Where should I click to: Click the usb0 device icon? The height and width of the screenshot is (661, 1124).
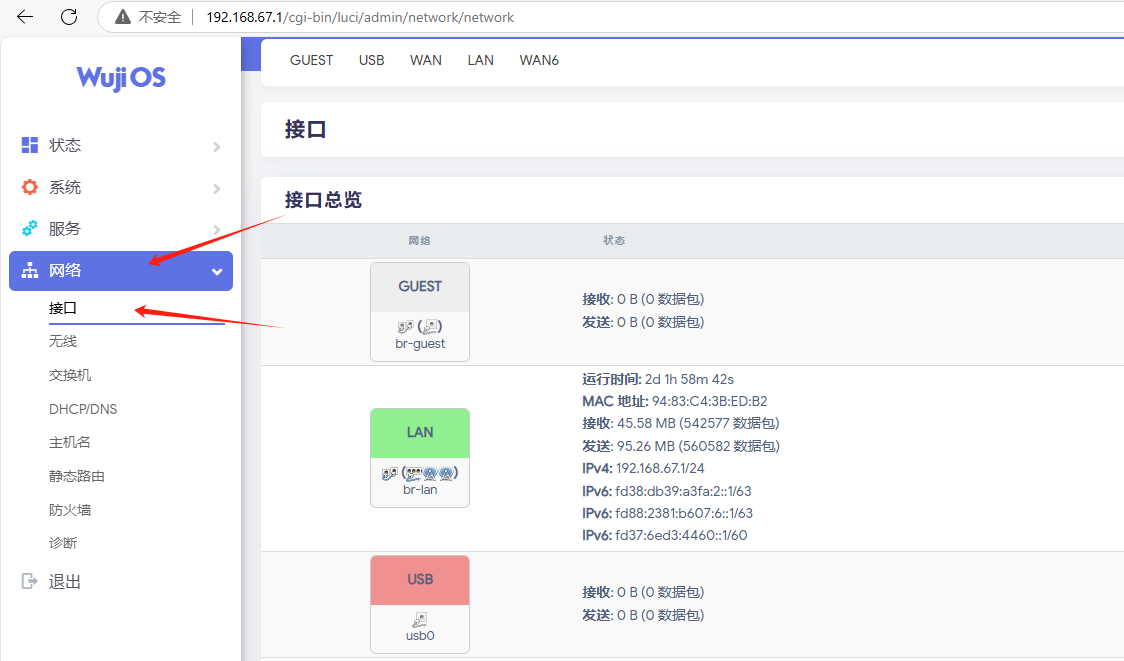click(420, 619)
